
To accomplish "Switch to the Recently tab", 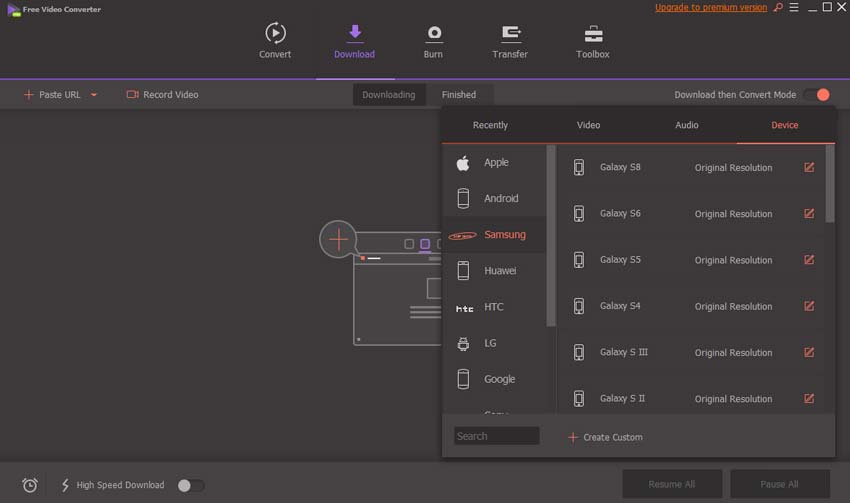I will click(490, 125).
